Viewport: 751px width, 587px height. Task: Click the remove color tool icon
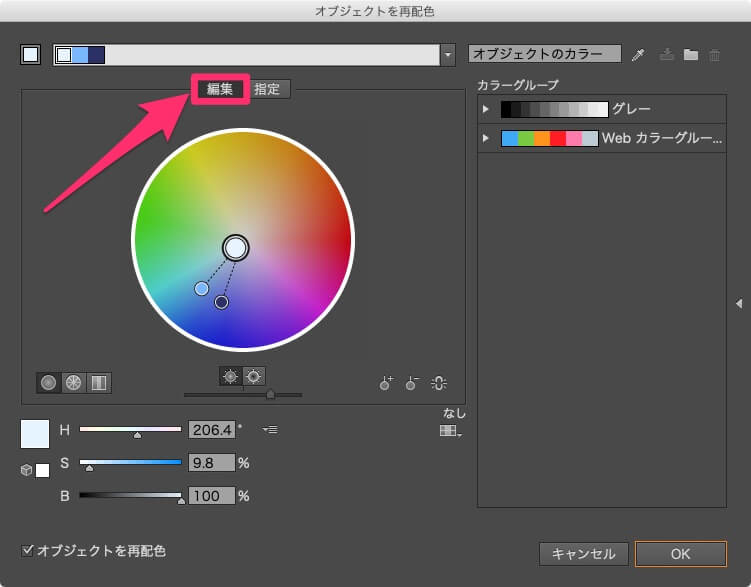(x=412, y=383)
